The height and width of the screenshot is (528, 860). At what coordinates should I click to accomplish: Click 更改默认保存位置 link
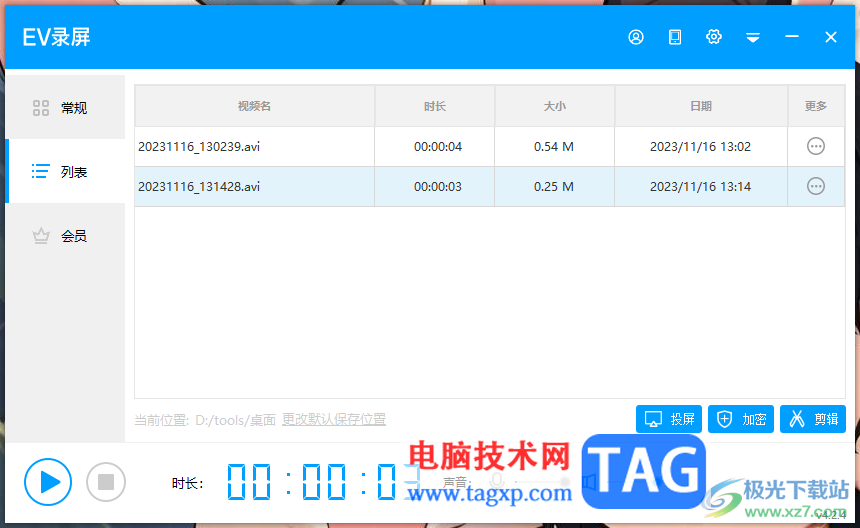(333, 419)
